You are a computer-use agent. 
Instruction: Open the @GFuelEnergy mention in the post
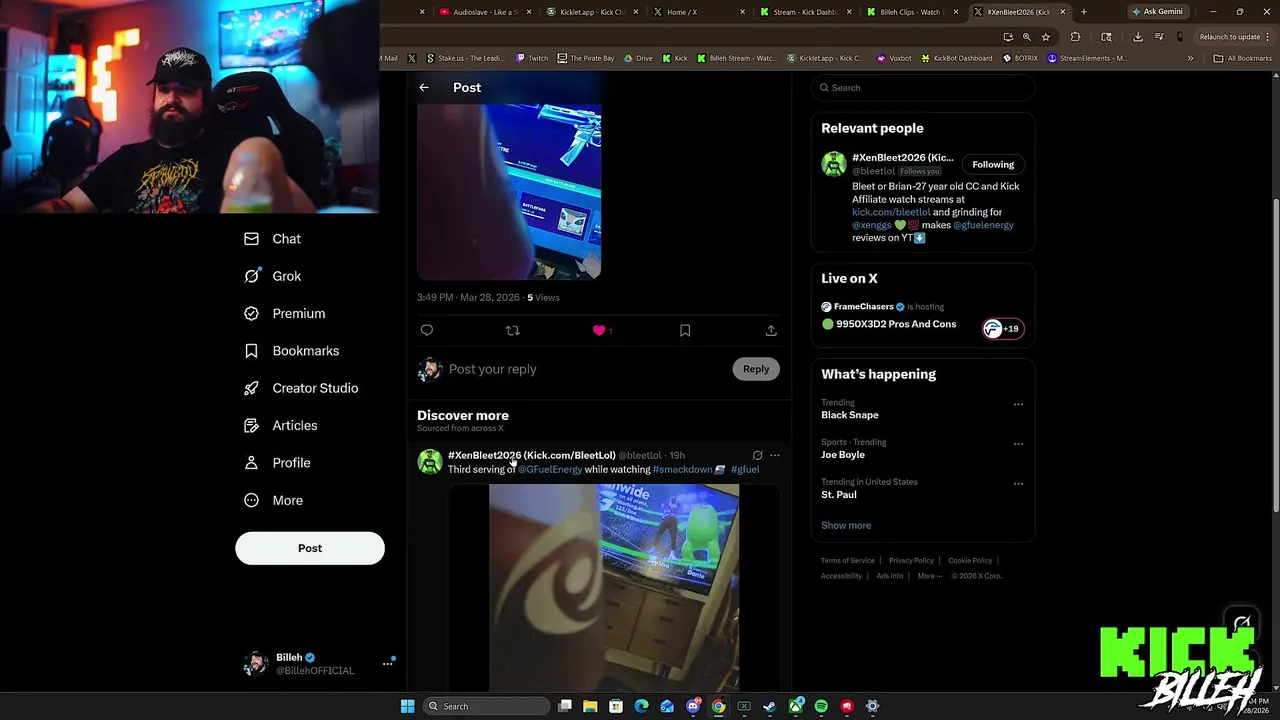[x=550, y=469]
